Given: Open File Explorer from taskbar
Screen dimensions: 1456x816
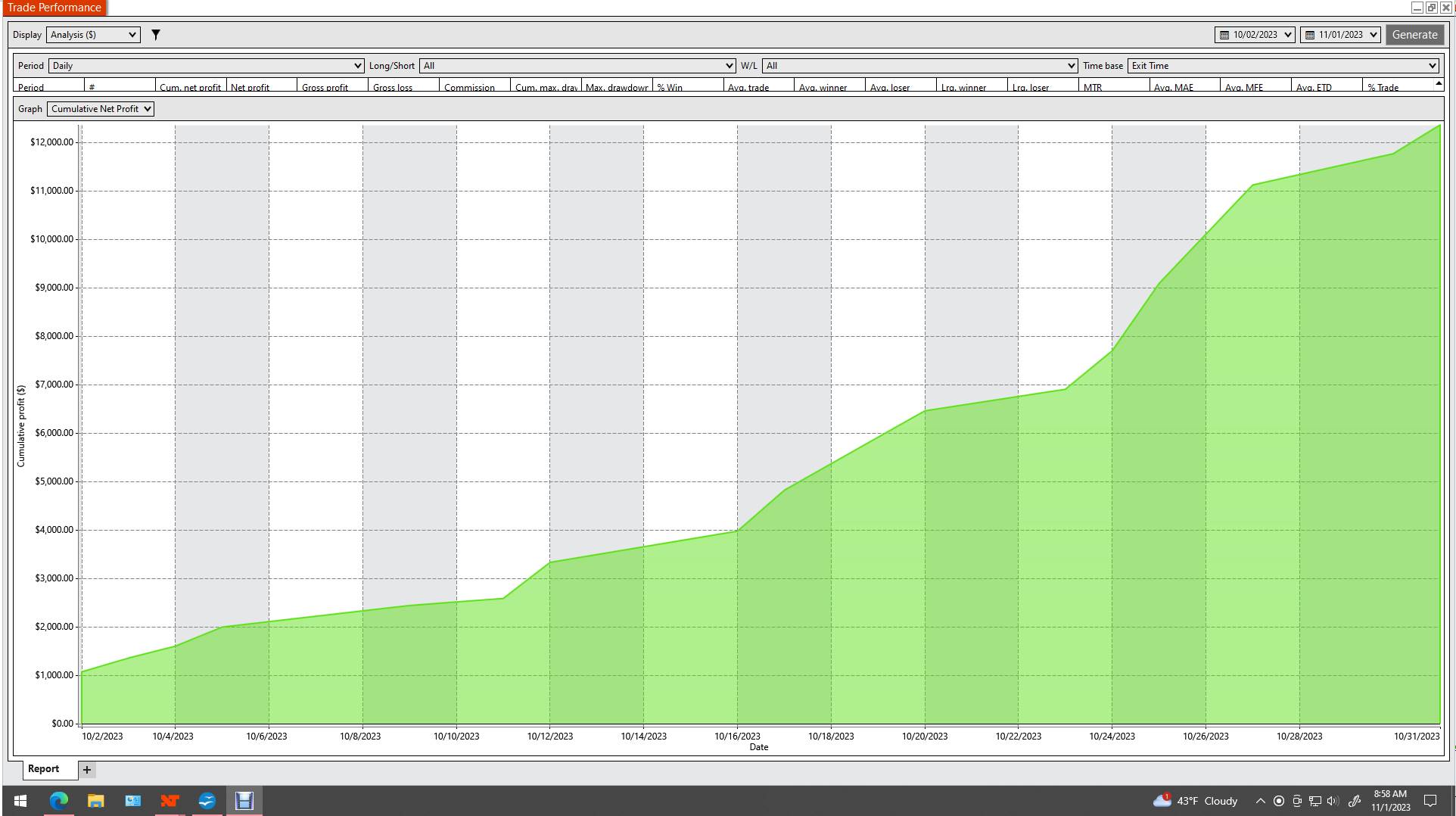Looking at the screenshot, I should pos(95,801).
